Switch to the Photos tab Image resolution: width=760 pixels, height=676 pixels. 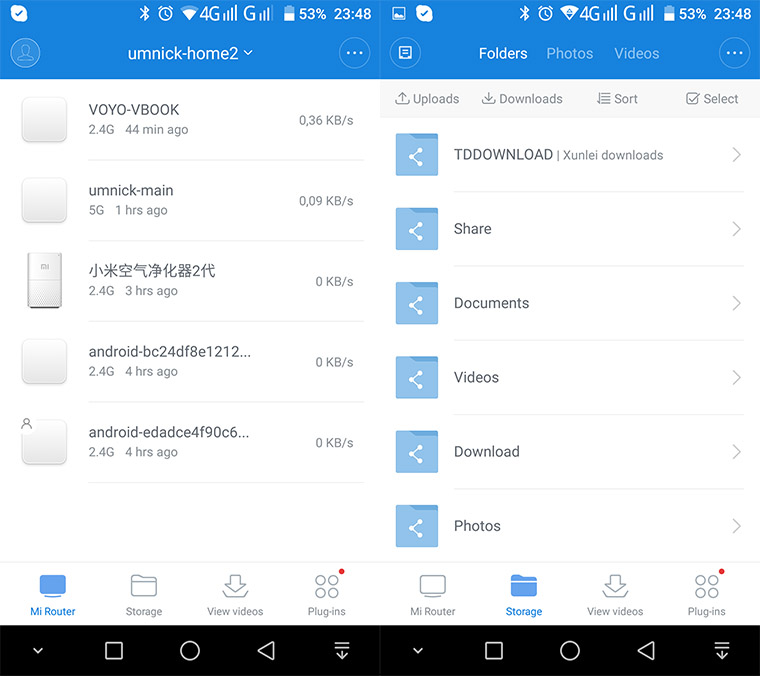coord(570,53)
